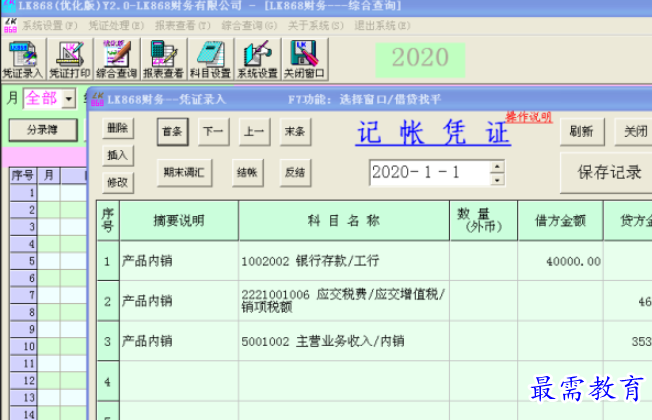This screenshot has width=652, height=420.
Task: Click the 2020 year display
Action: (420, 58)
